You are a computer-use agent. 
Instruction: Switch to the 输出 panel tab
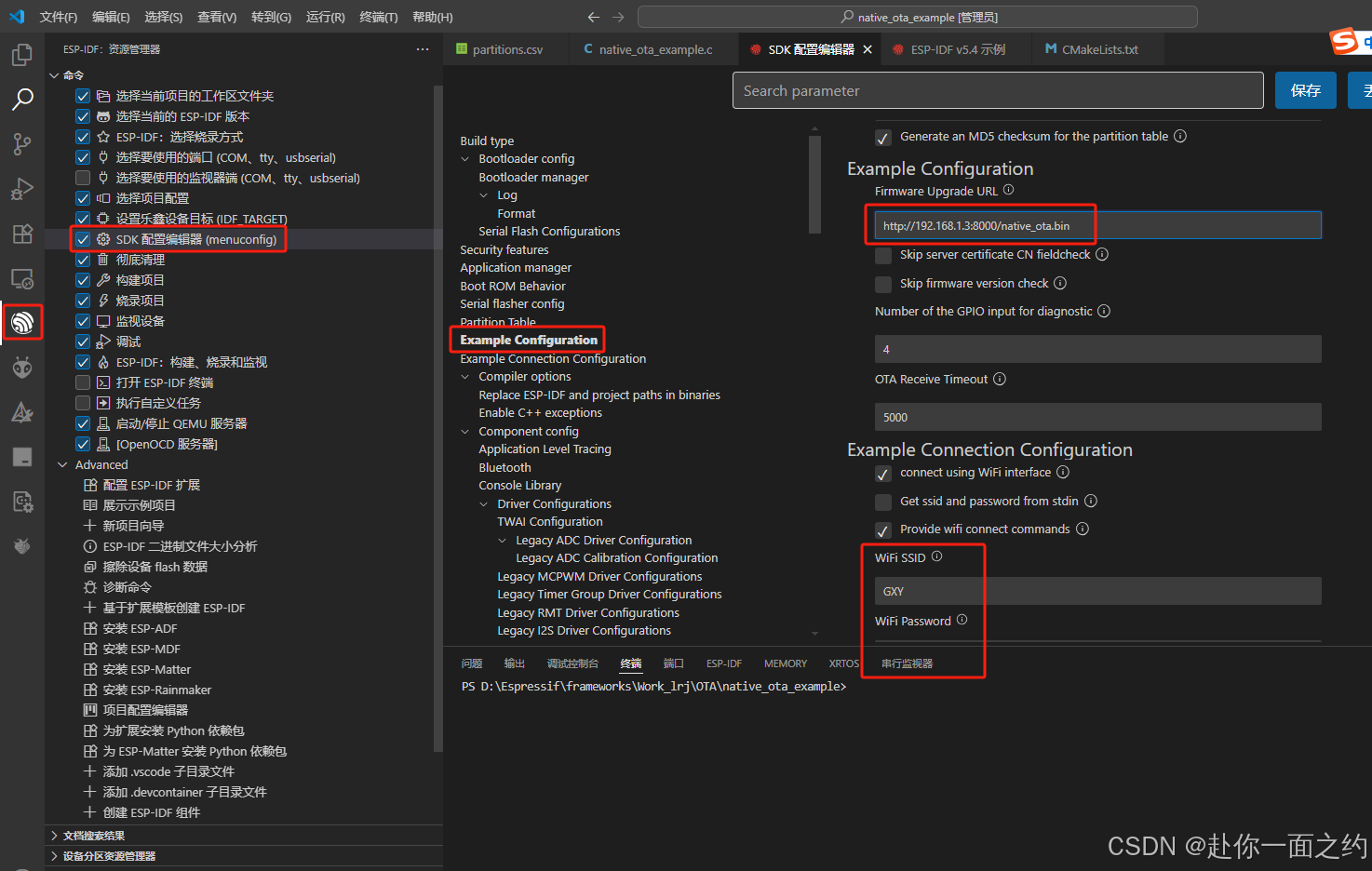tap(515, 663)
